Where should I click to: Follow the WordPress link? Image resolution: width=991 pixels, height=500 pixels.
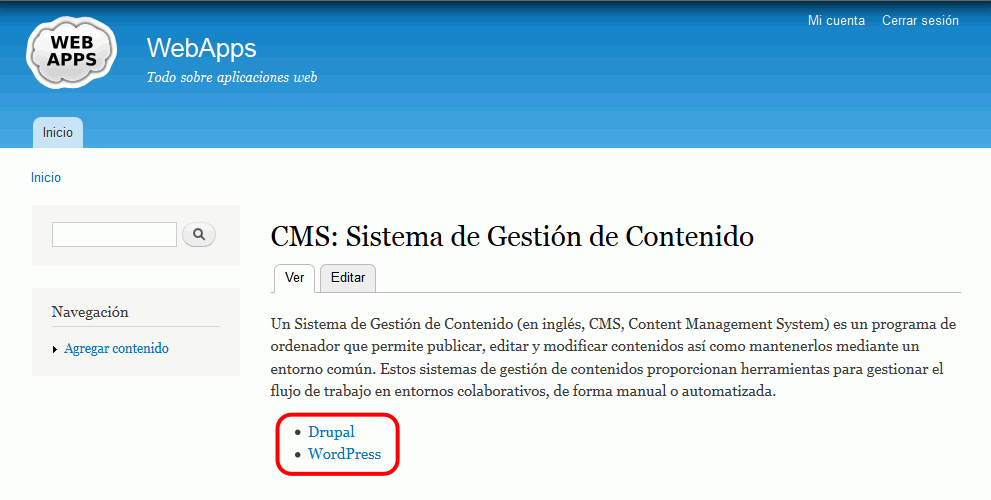coord(344,454)
